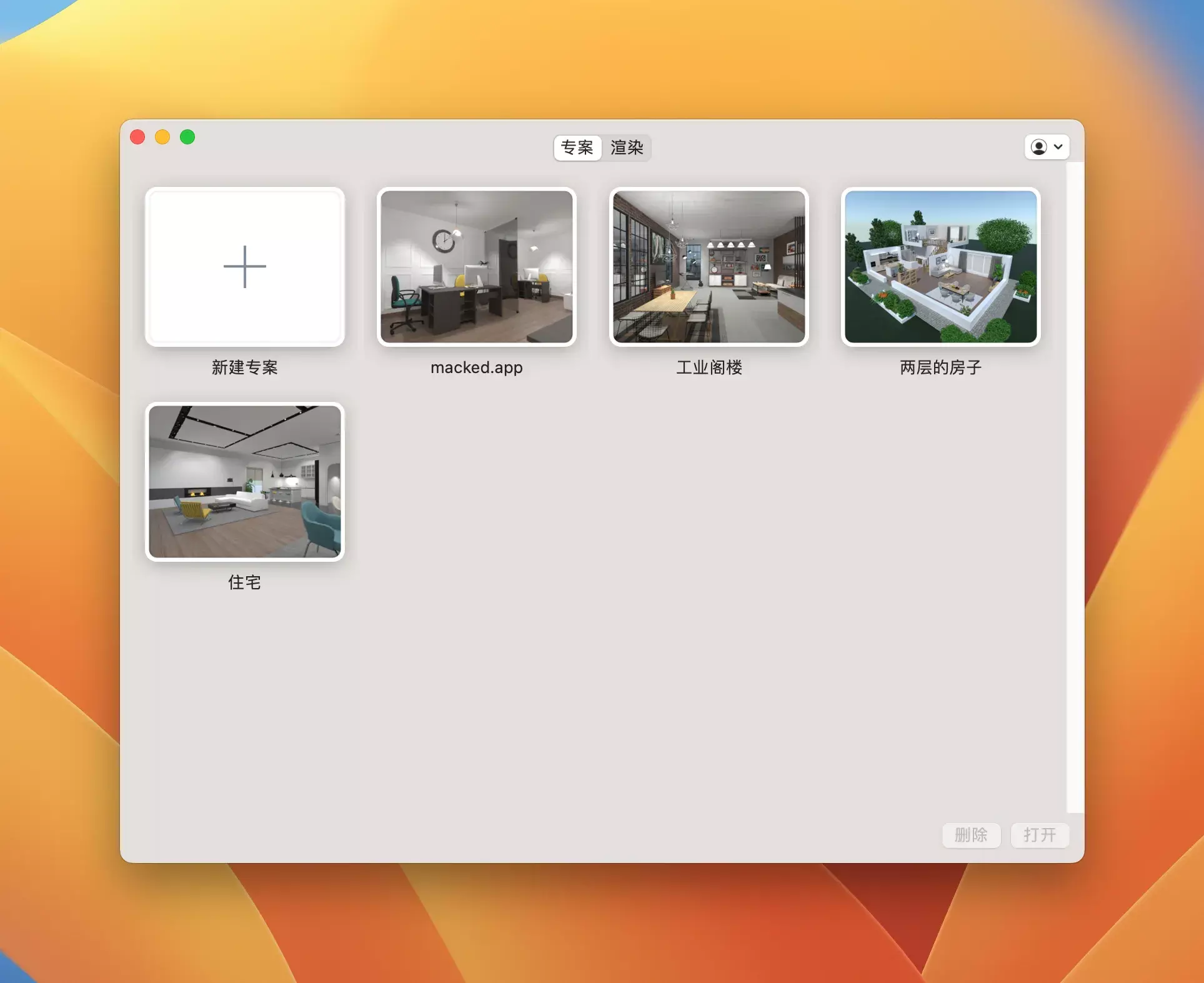This screenshot has height=983, width=1204.
Task: Click the 打开 button
Action: tap(1039, 835)
